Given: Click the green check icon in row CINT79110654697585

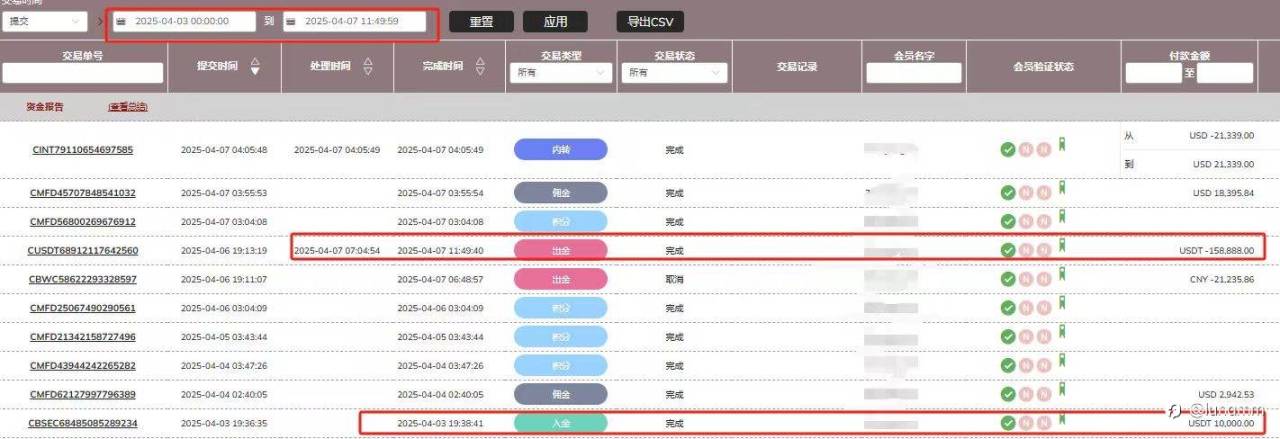Looking at the screenshot, I should pos(1008,150).
